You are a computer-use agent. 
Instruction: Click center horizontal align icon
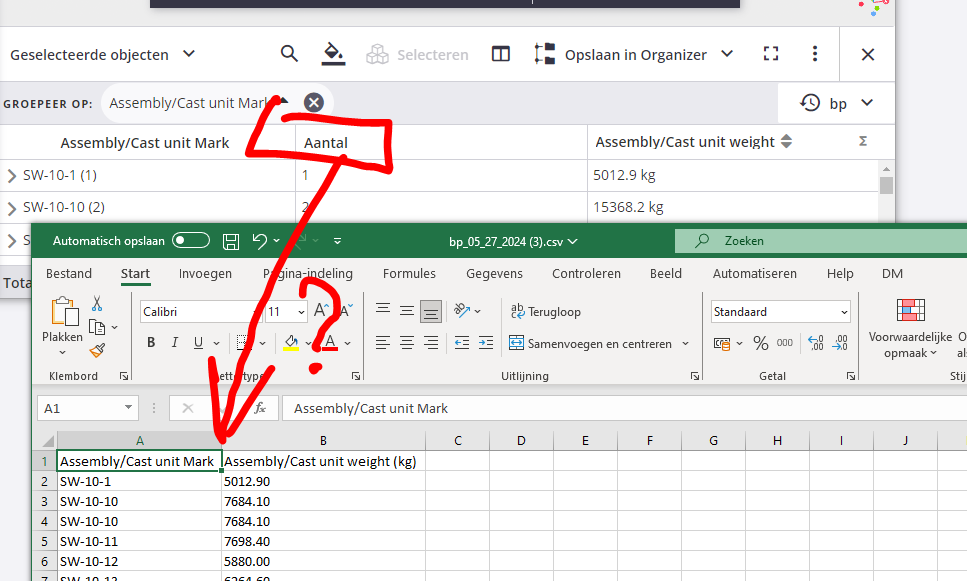click(x=407, y=342)
